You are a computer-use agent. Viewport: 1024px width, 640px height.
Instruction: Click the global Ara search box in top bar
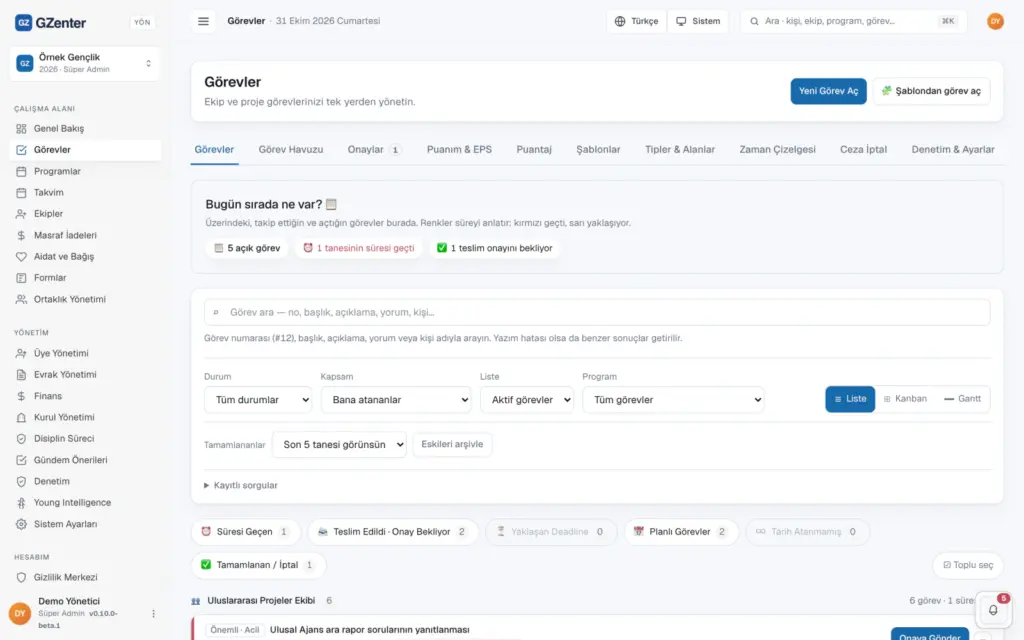click(854, 21)
